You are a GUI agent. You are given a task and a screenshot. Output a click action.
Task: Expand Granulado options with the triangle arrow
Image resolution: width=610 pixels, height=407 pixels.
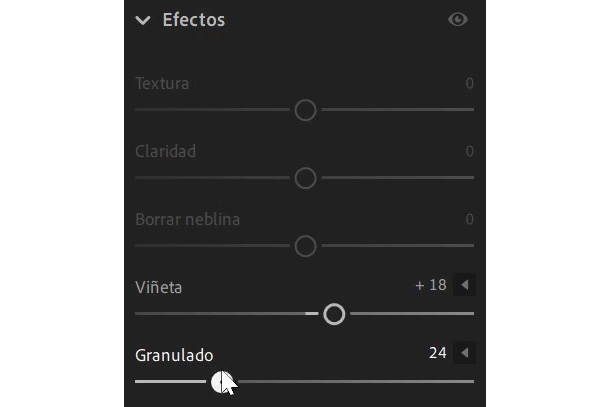pos(465,353)
